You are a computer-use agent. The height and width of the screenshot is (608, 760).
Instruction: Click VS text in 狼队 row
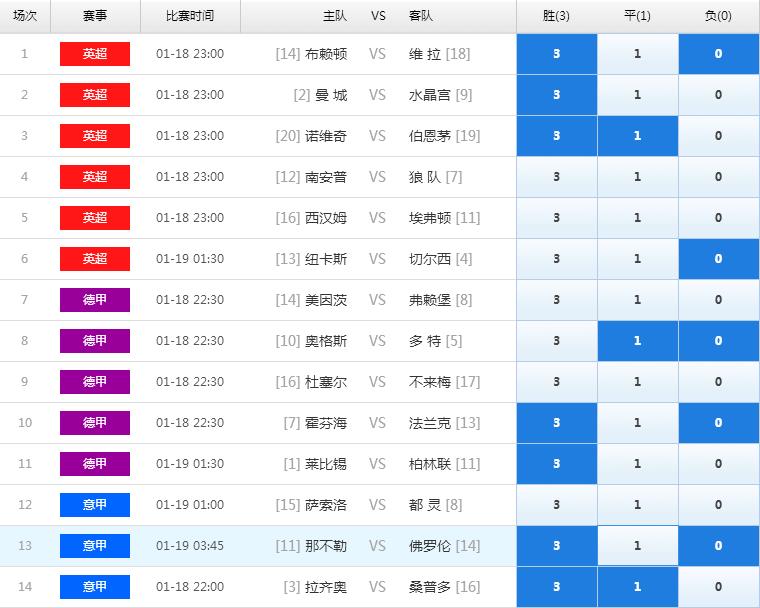[378, 176]
